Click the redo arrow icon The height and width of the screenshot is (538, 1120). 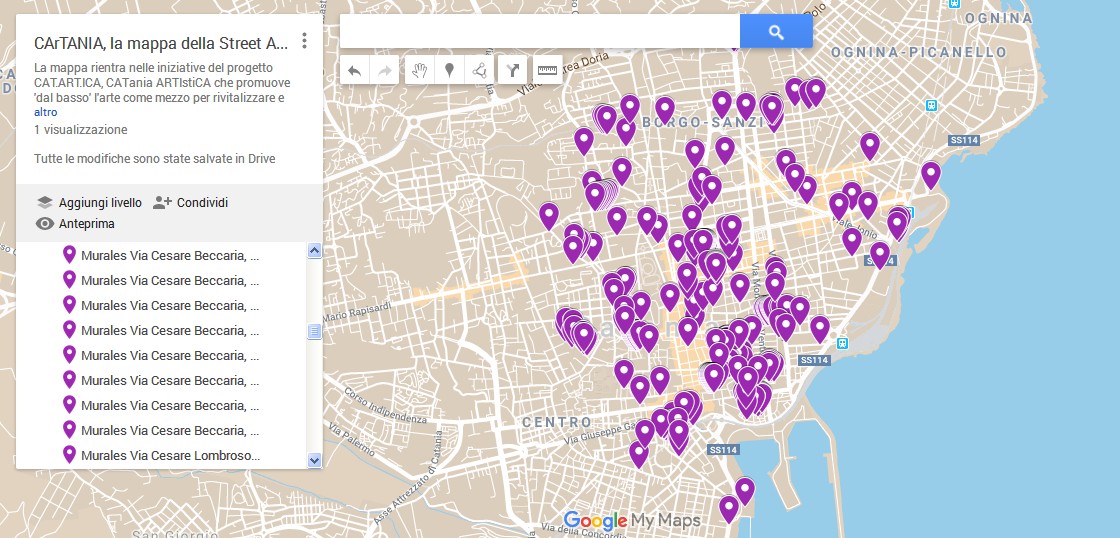tap(384, 70)
